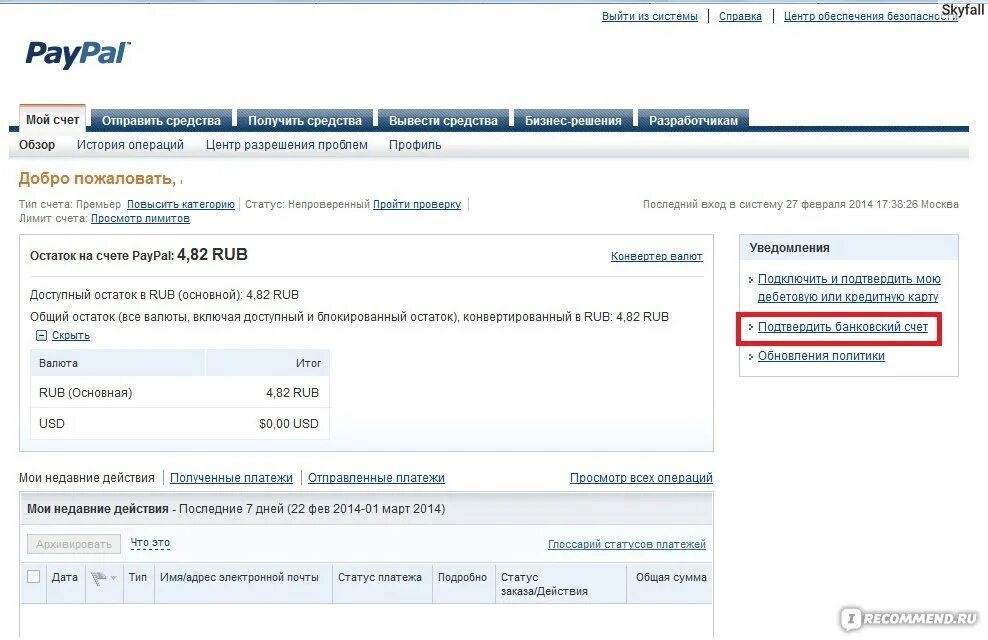Select the Обзор submenu item
Viewport: 988px width, 640px height.
[37, 145]
